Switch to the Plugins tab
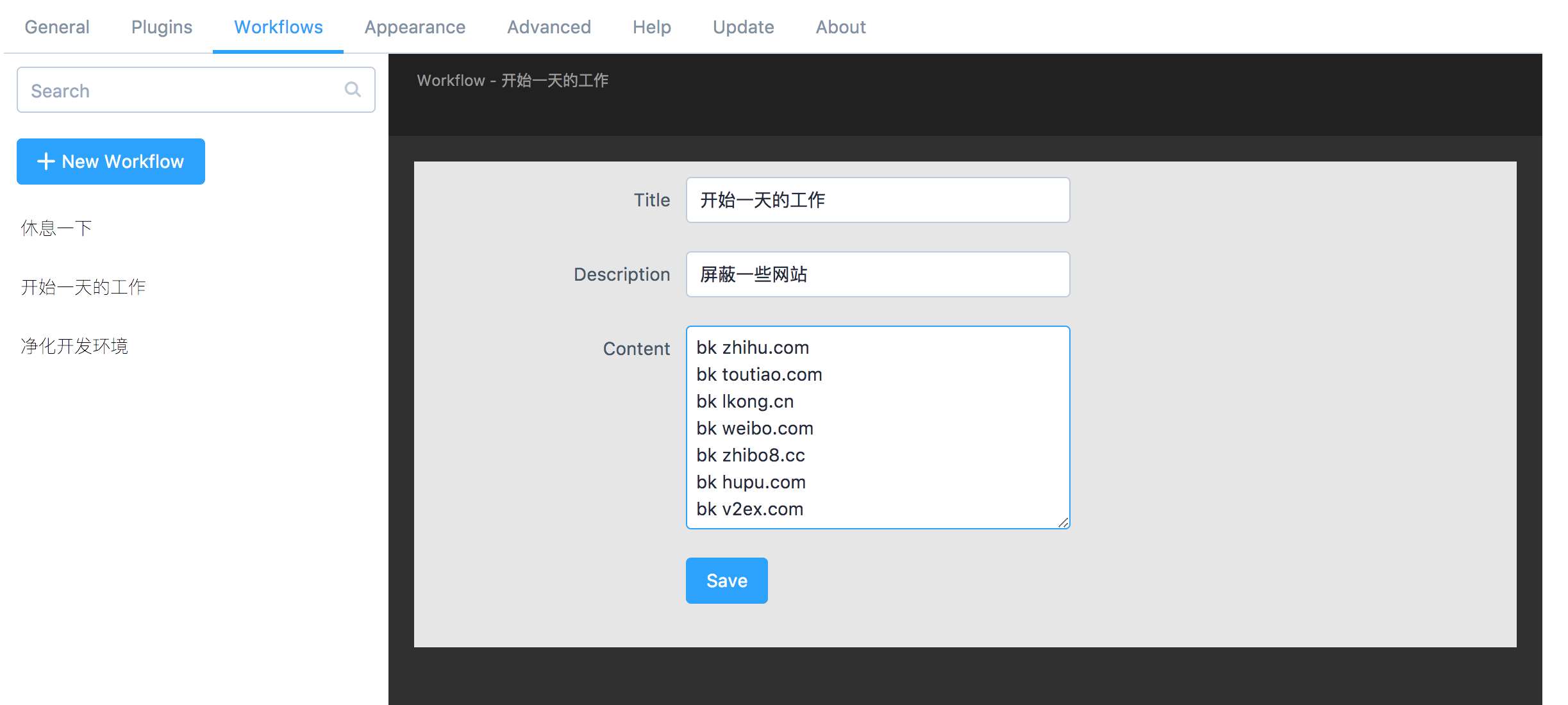Screen dimensions: 1568x705 162,27
